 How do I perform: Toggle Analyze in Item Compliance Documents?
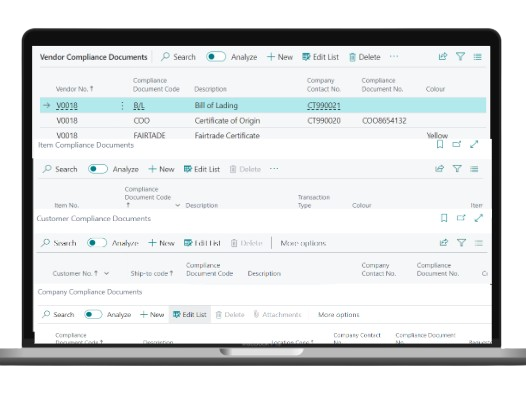click(98, 169)
